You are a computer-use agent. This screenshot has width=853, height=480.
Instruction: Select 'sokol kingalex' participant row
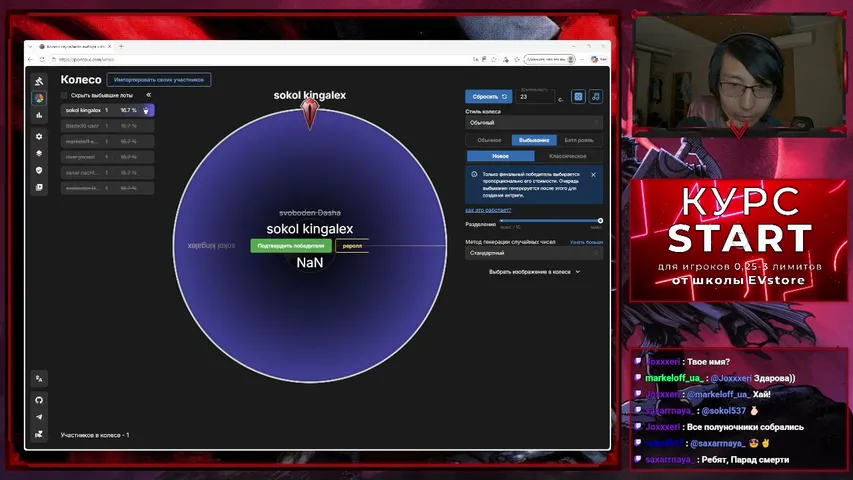(x=107, y=110)
